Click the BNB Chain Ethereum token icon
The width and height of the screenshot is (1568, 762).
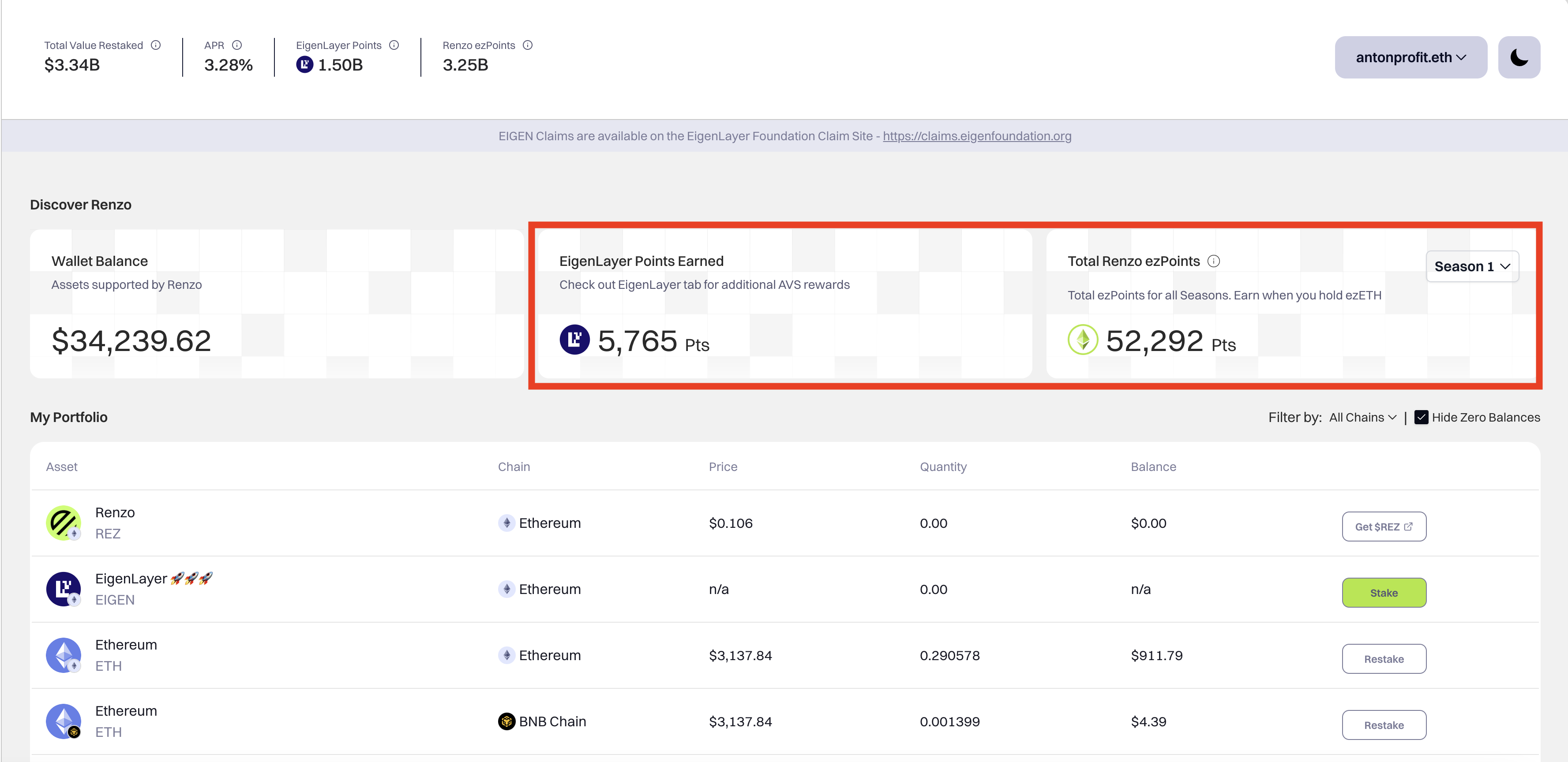63,721
